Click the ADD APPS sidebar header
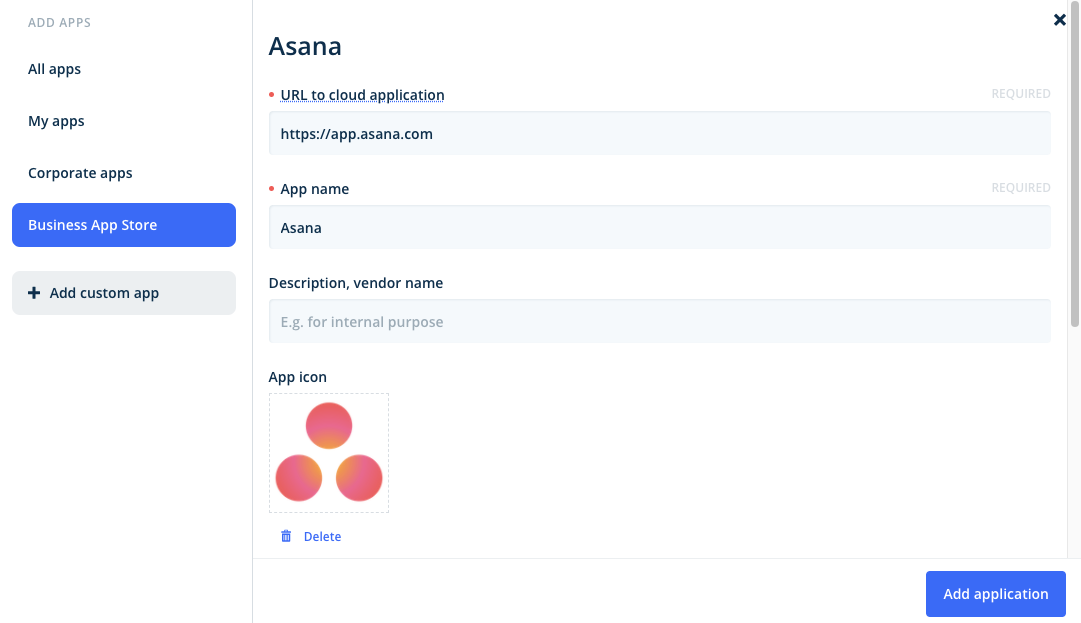Screen dimensions: 1081x623 click(x=59, y=23)
